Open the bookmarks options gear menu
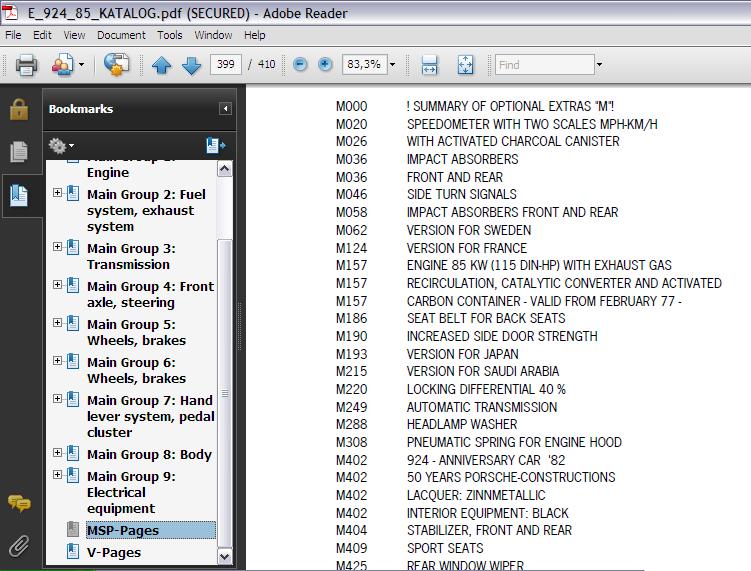The width and height of the screenshot is (751, 571). pyautogui.click(x=61, y=146)
